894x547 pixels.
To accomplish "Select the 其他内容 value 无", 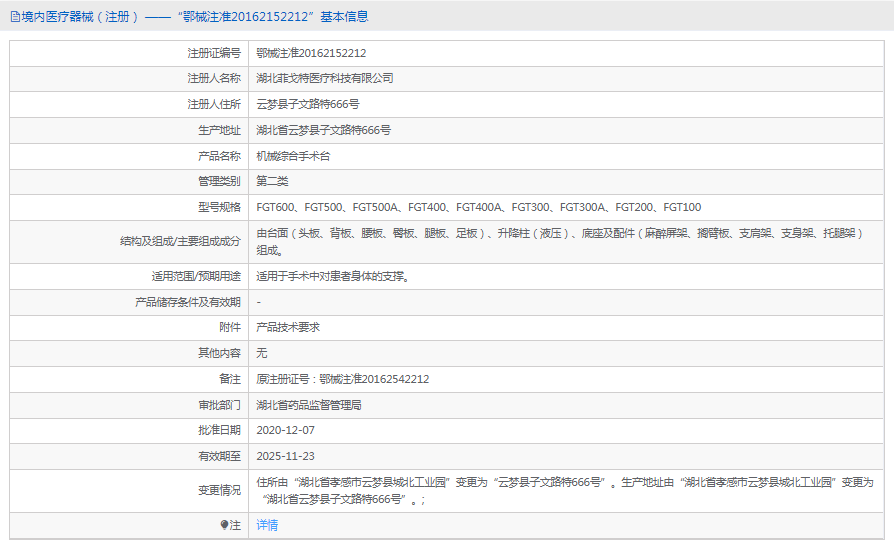I will 262,353.
